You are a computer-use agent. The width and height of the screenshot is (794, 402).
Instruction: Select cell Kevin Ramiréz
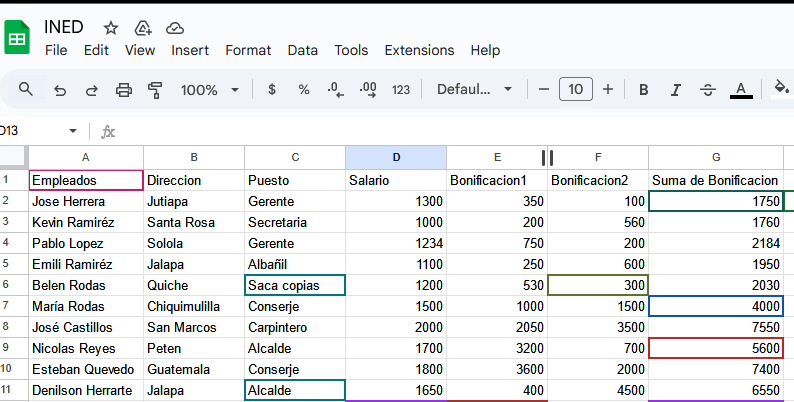tap(86, 222)
